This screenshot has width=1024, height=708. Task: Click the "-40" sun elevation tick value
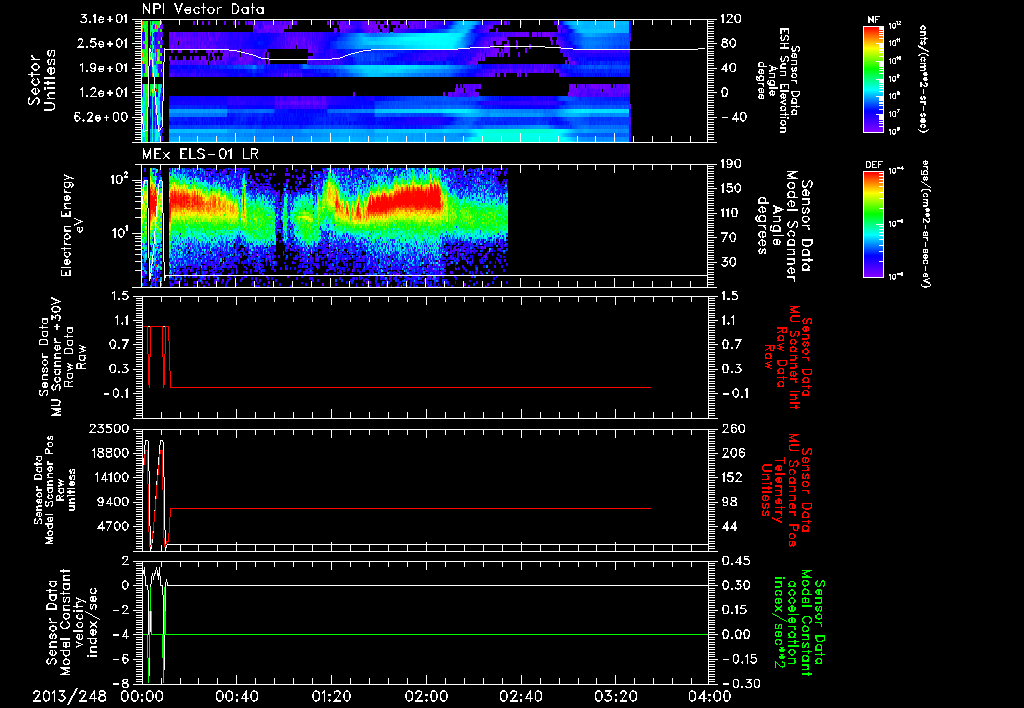732,117
